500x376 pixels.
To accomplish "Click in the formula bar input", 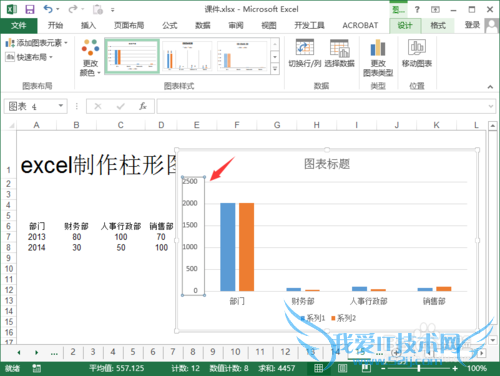I will pos(321,106).
